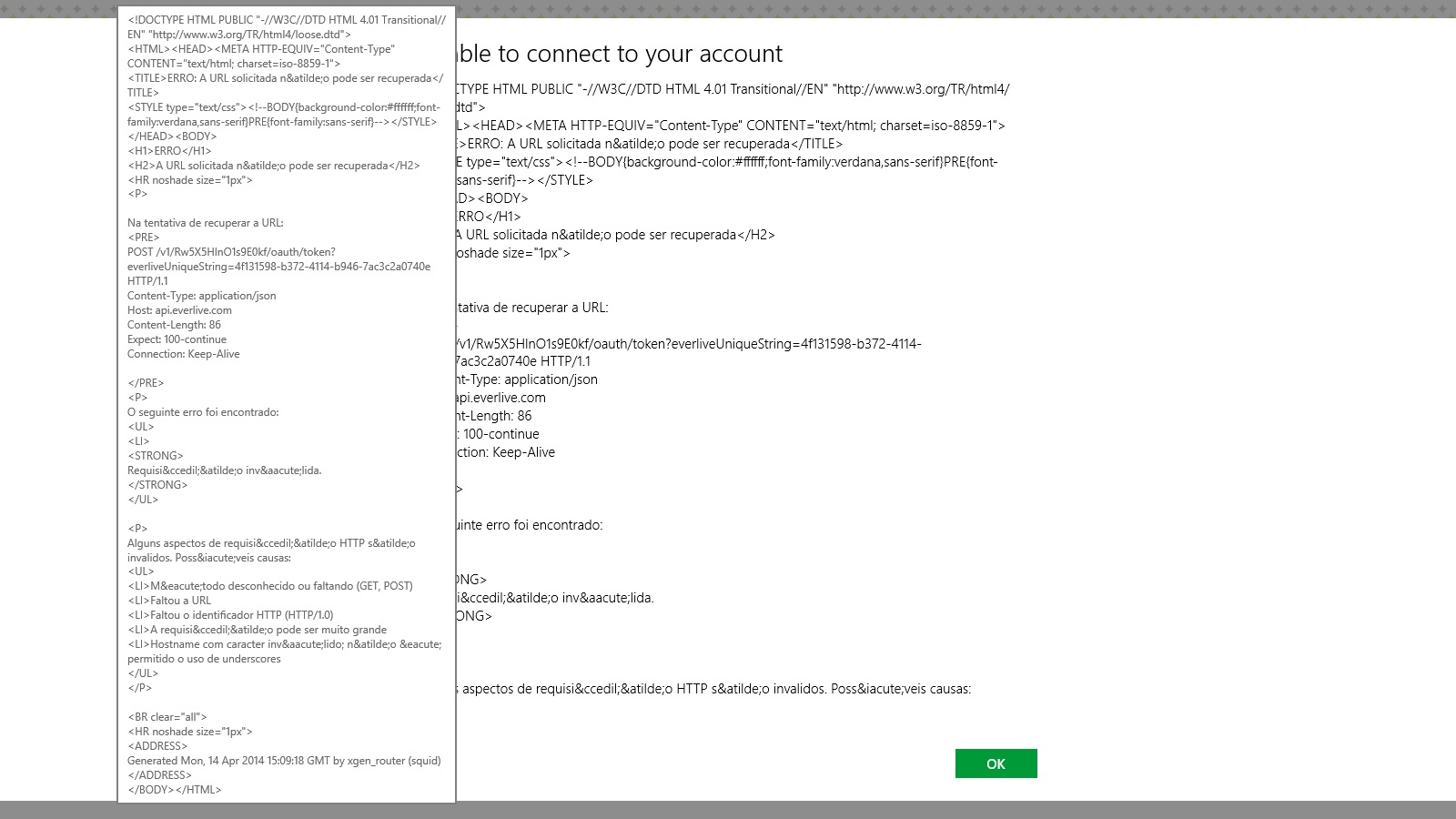Click 'Expect: 100-continue' in the tooltip

(x=177, y=339)
